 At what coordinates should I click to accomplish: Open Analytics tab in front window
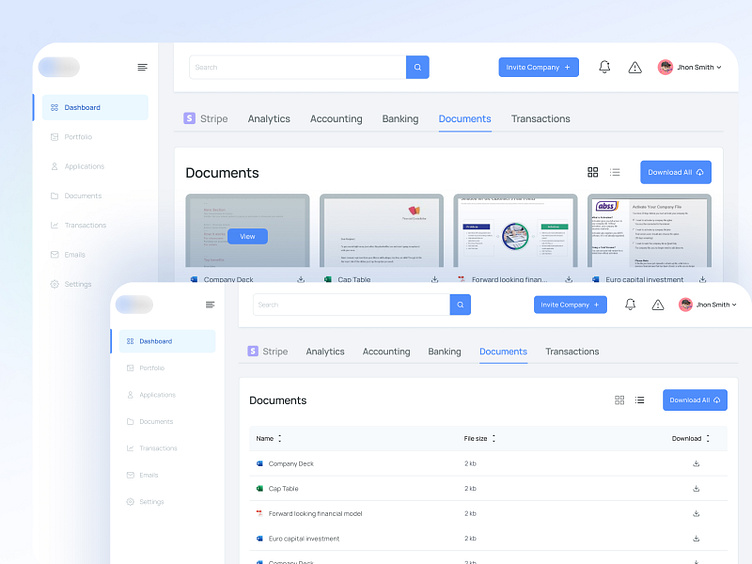(x=325, y=352)
